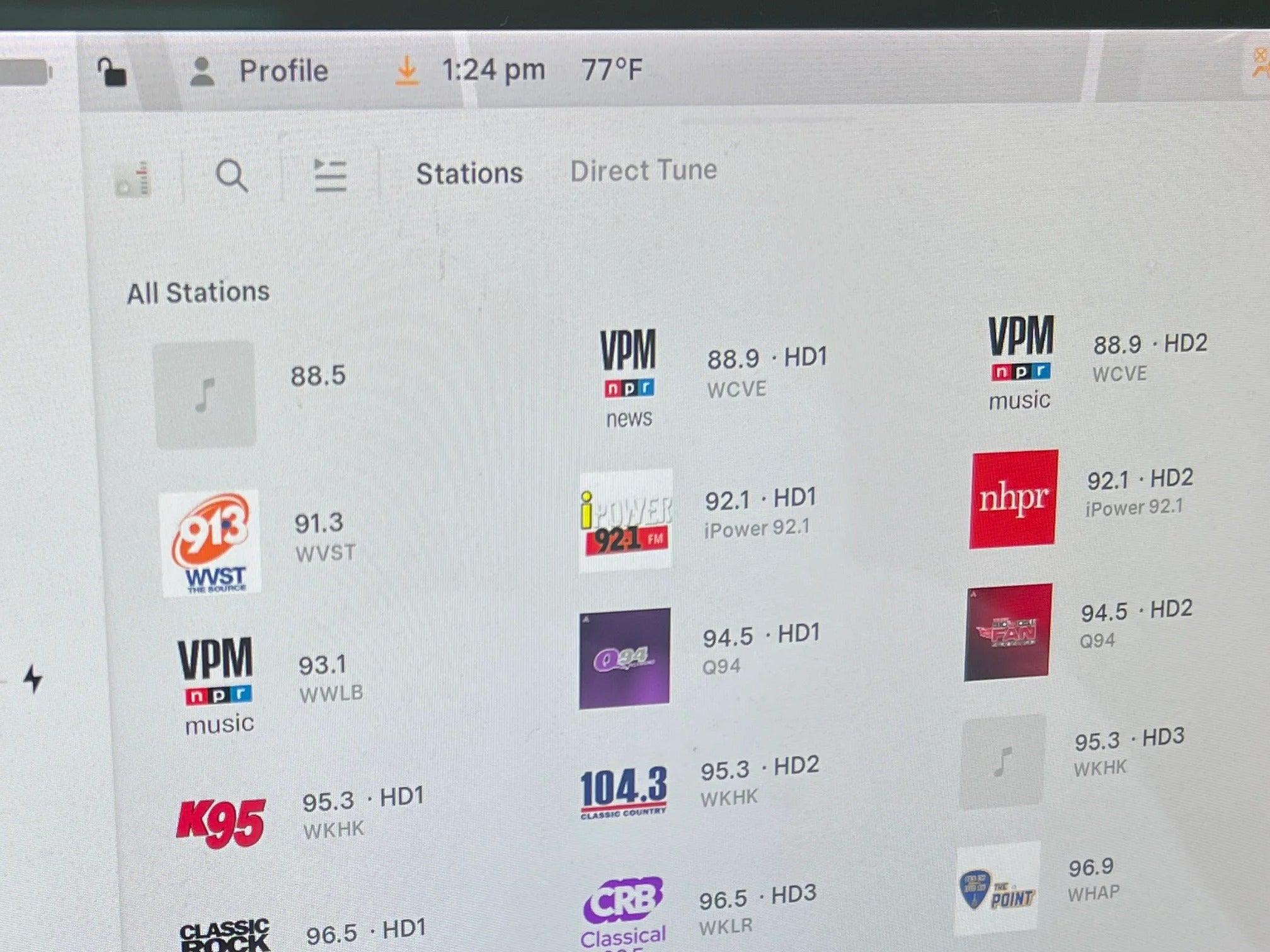Select iPower 92.1 FM logo
This screenshot has width=1270, height=952.
coord(626,521)
